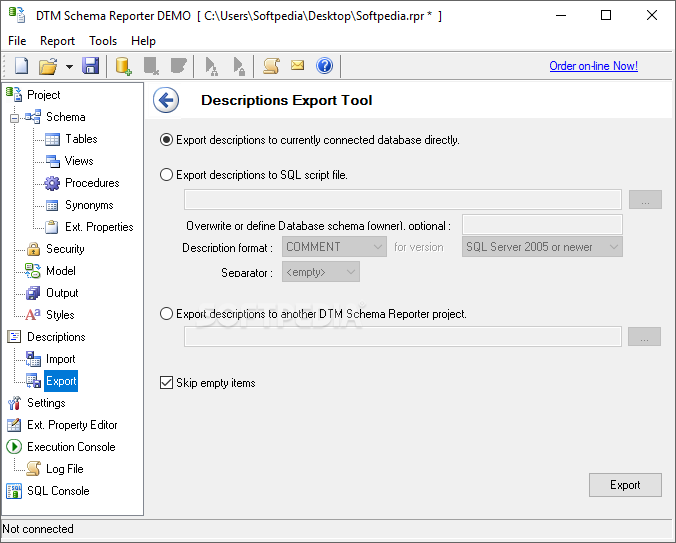The image size is (676, 543).
Task: Click the Database schema owner input field
Action: tap(542, 225)
